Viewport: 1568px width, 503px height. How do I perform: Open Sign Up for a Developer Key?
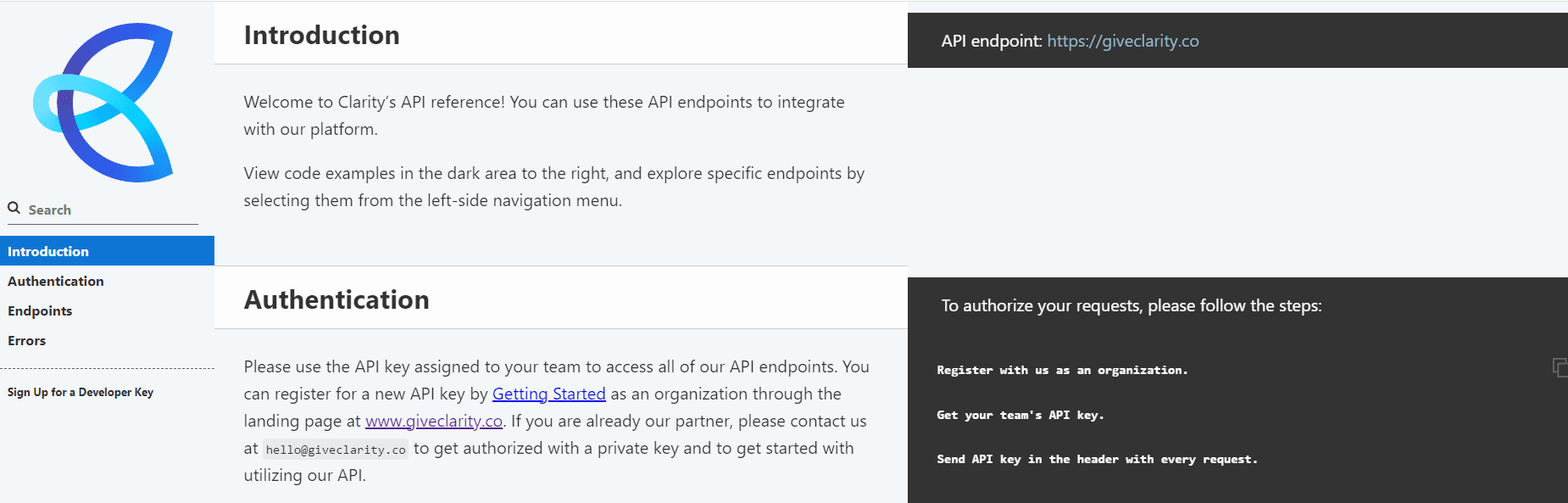pos(81,392)
